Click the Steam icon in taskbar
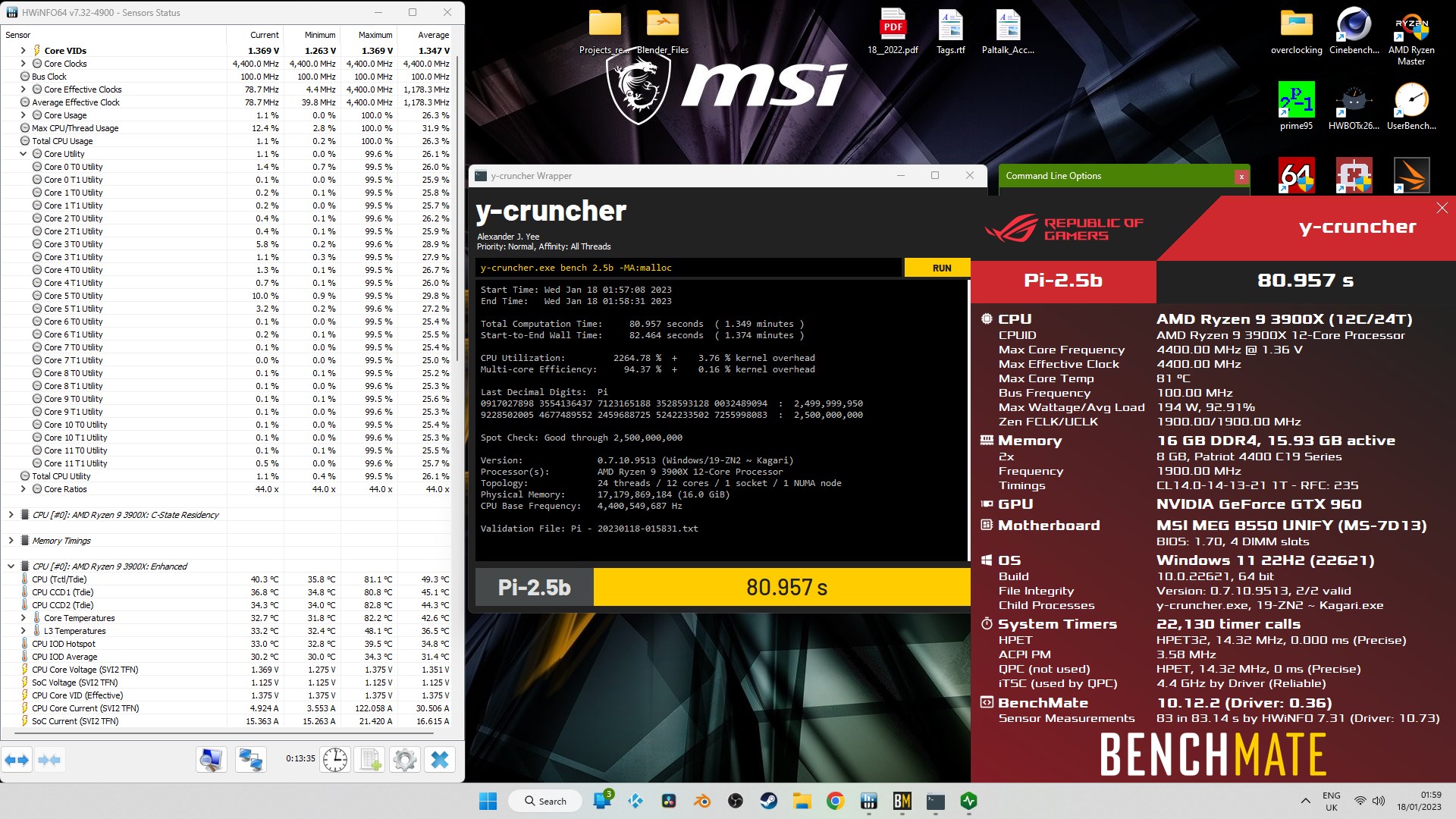1456x819 pixels. tap(769, 801)
